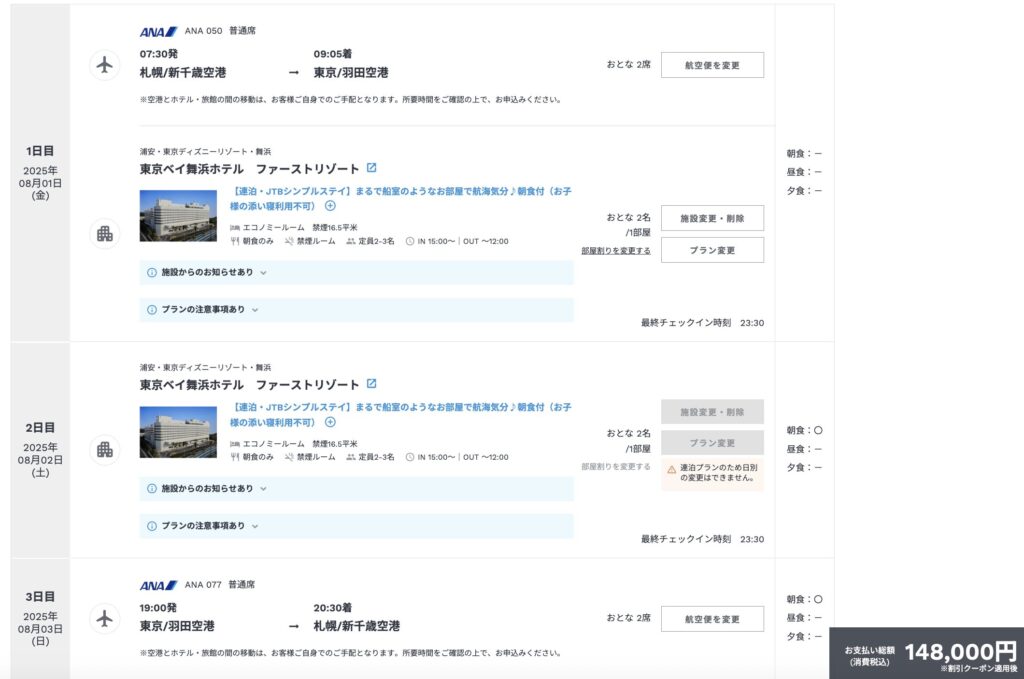This screenshot has height=679, width=1024.
Task: Click ANA logo of flight ANA 077
Action: click(158, 585)
